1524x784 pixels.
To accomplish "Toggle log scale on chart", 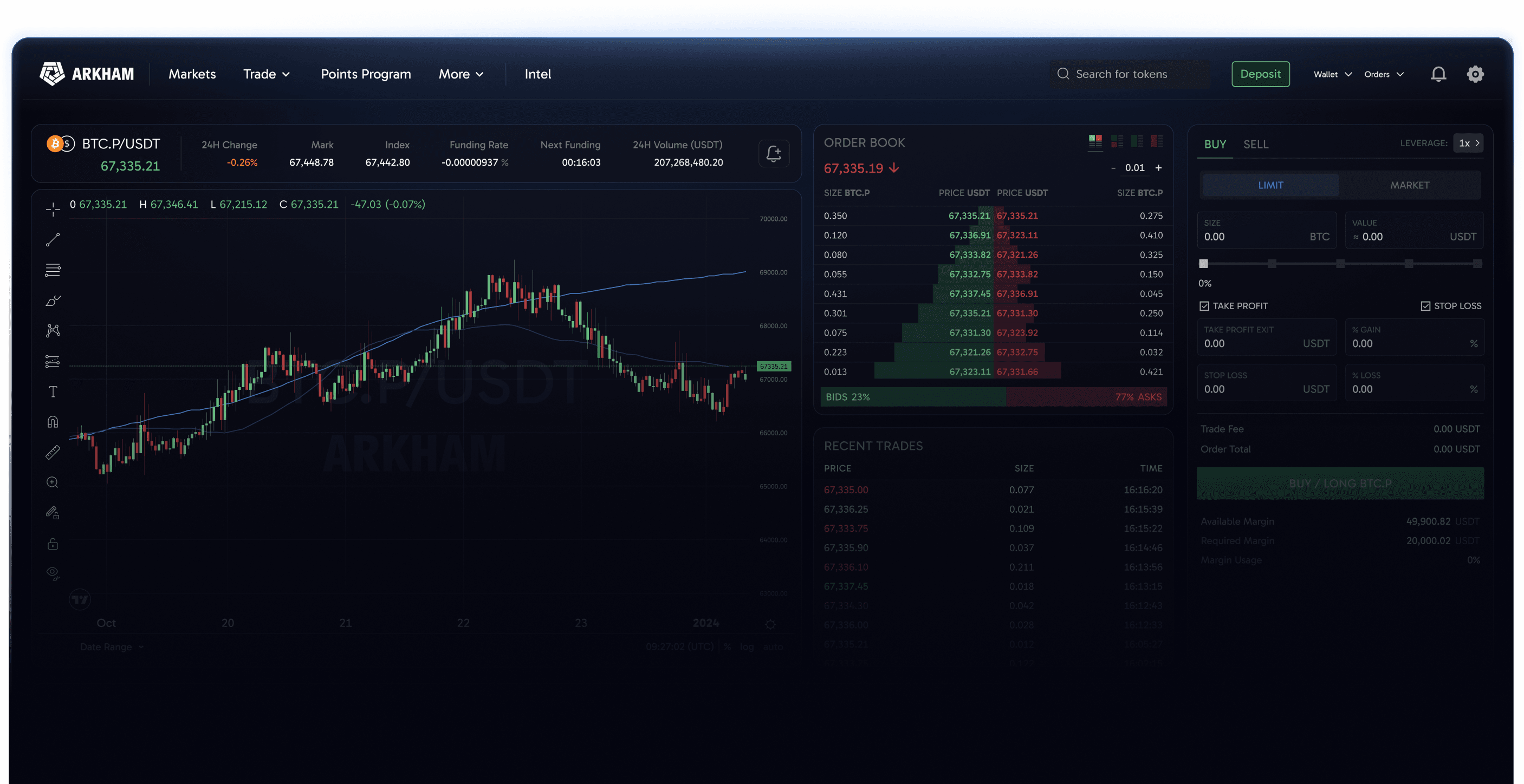I will pos(747,647).
